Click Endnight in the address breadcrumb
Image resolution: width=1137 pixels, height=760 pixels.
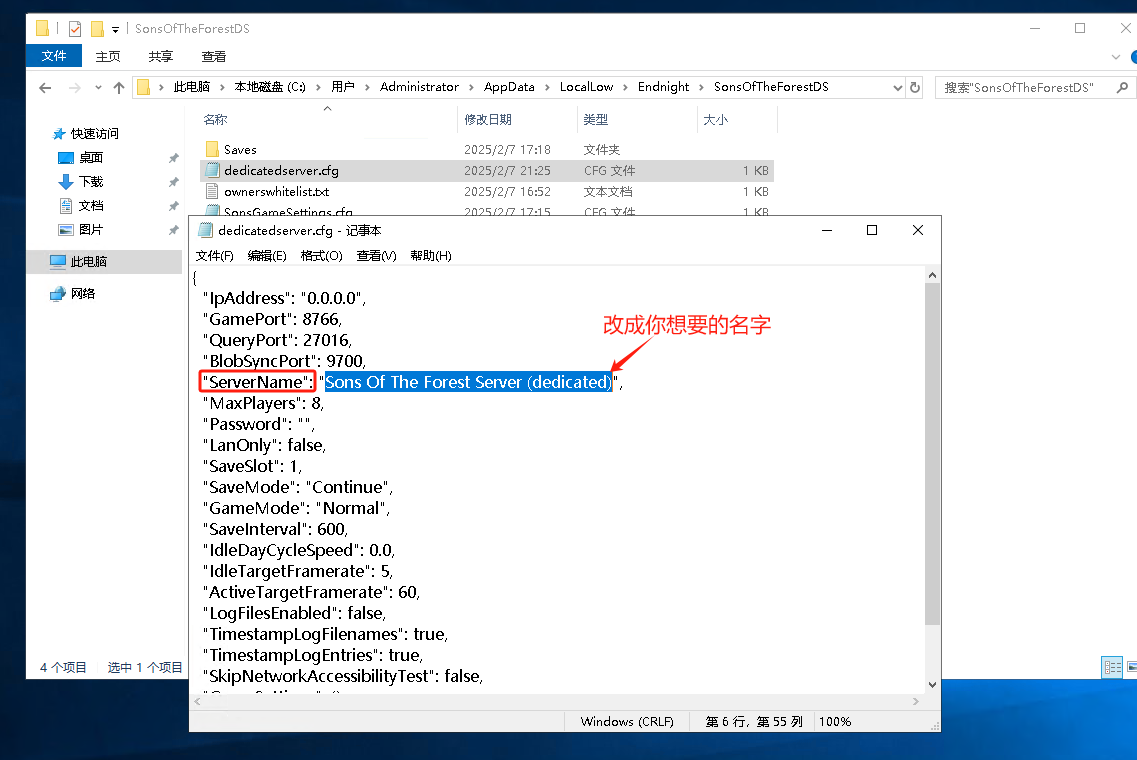pyautogui.click(x=663, y=87)
